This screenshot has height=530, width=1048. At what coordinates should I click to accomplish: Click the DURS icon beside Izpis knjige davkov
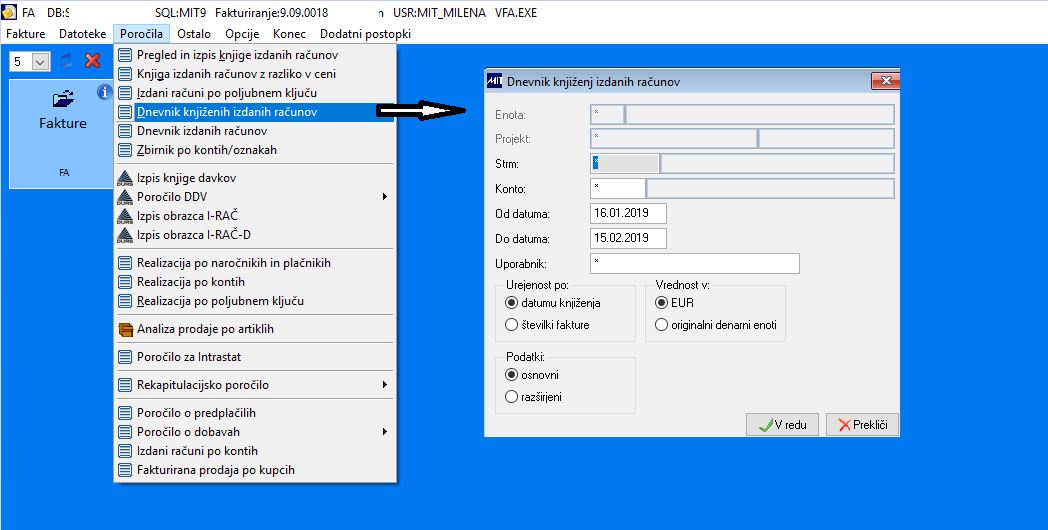(x=125, y=178)
